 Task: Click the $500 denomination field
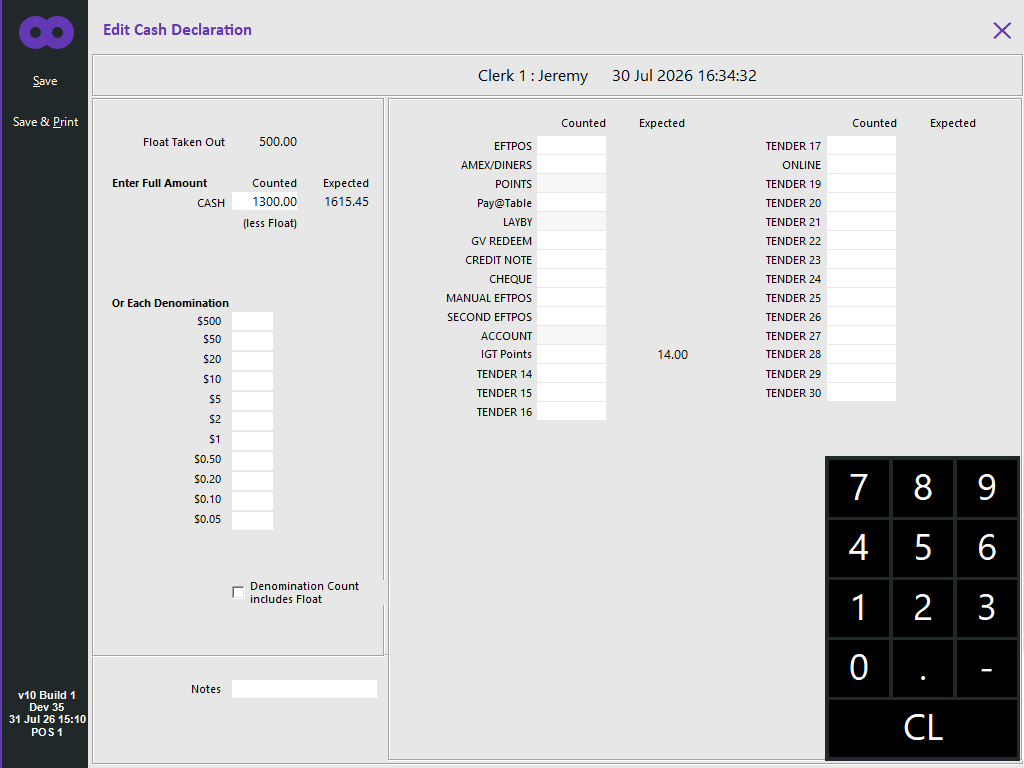click(252, 321)
